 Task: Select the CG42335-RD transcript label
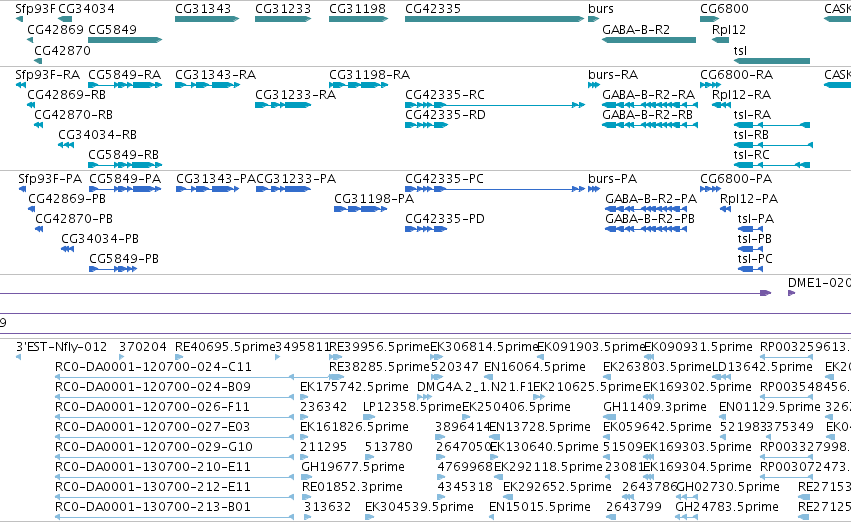click(x=445, y=114)
